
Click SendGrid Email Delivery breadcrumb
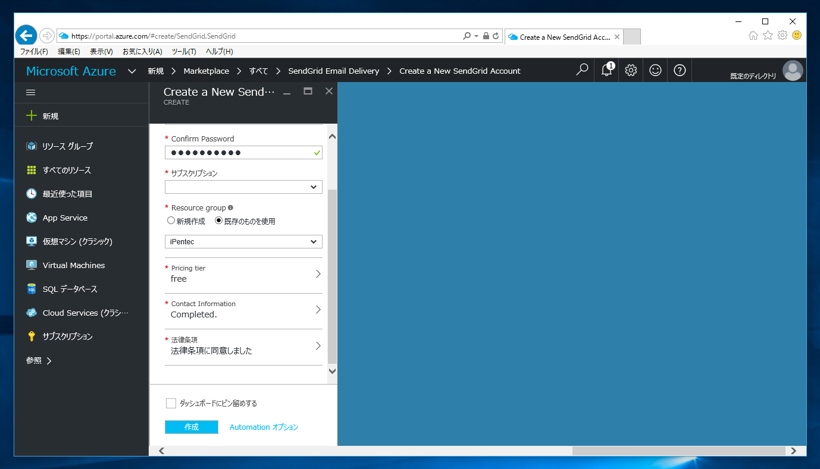pos(334,71)
